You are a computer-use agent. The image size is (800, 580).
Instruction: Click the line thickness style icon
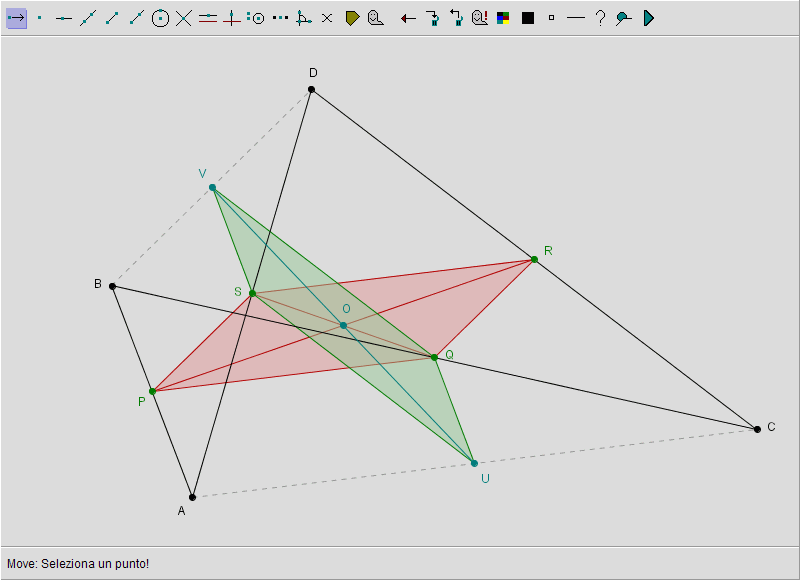(576, 18)
